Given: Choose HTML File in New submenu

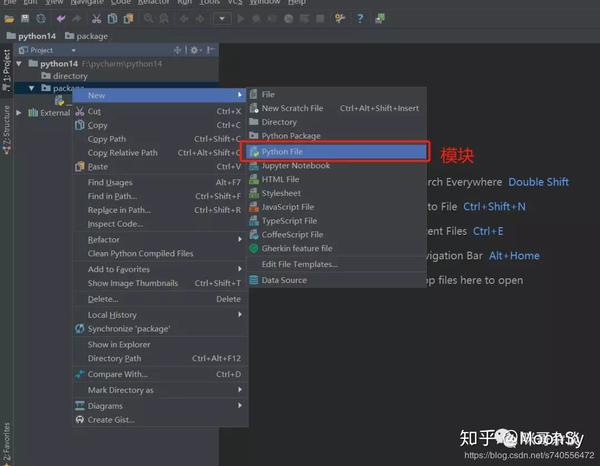Looking at the screenshot, I should click(336, 179).
